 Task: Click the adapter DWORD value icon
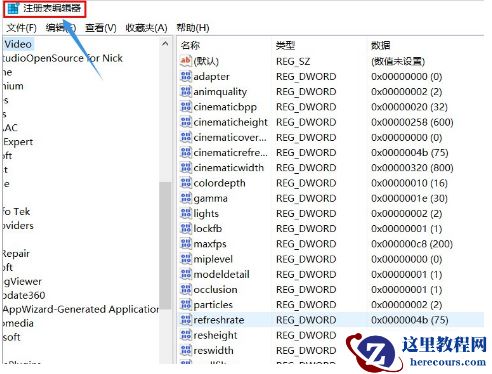[186, 76]
